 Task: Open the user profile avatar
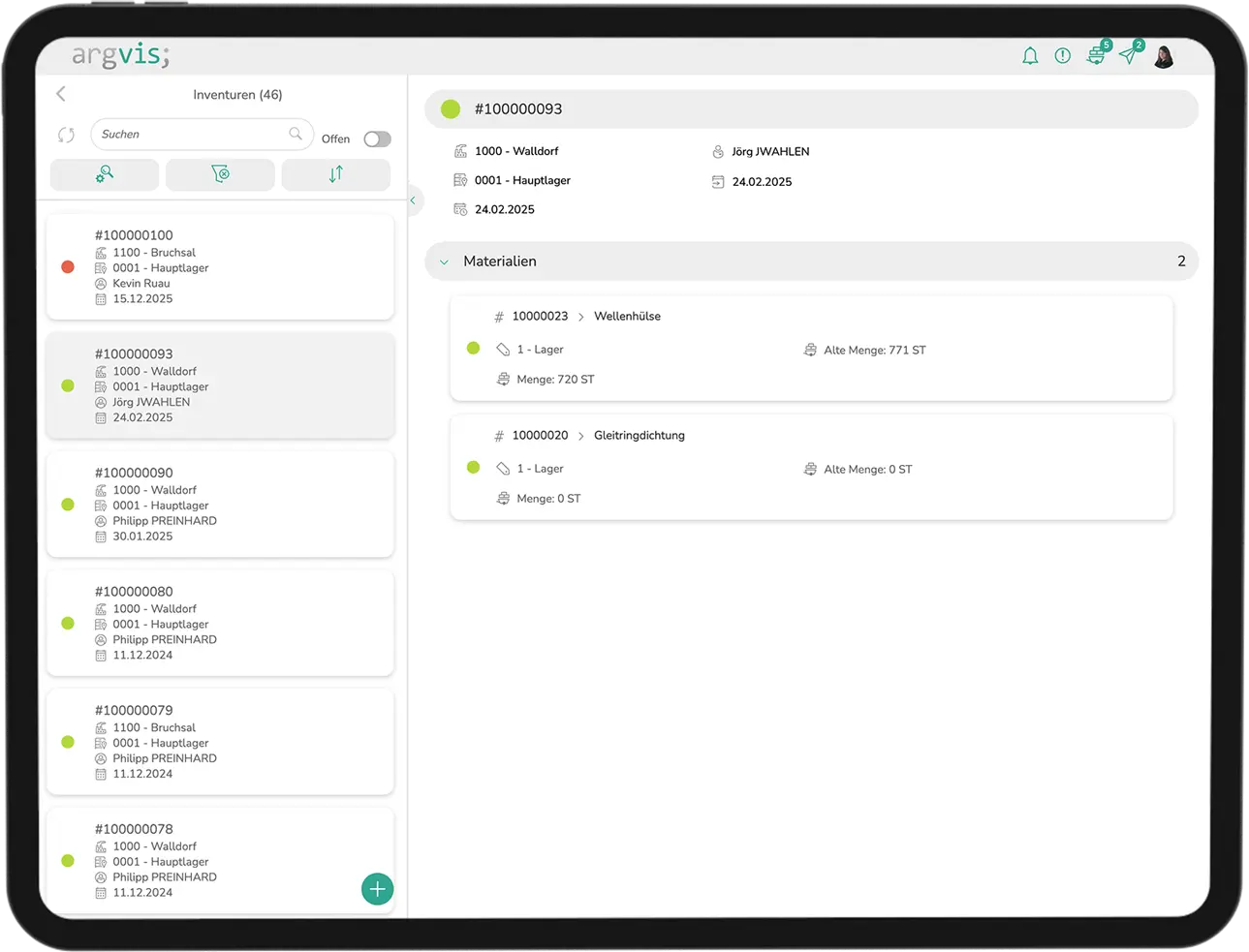1164,57
